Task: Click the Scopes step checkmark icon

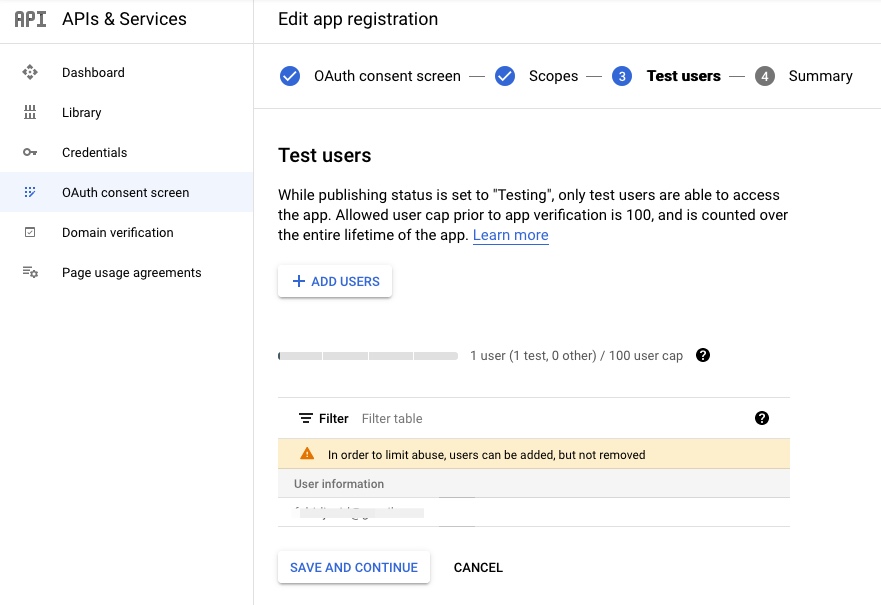Action: click(505, 76)
